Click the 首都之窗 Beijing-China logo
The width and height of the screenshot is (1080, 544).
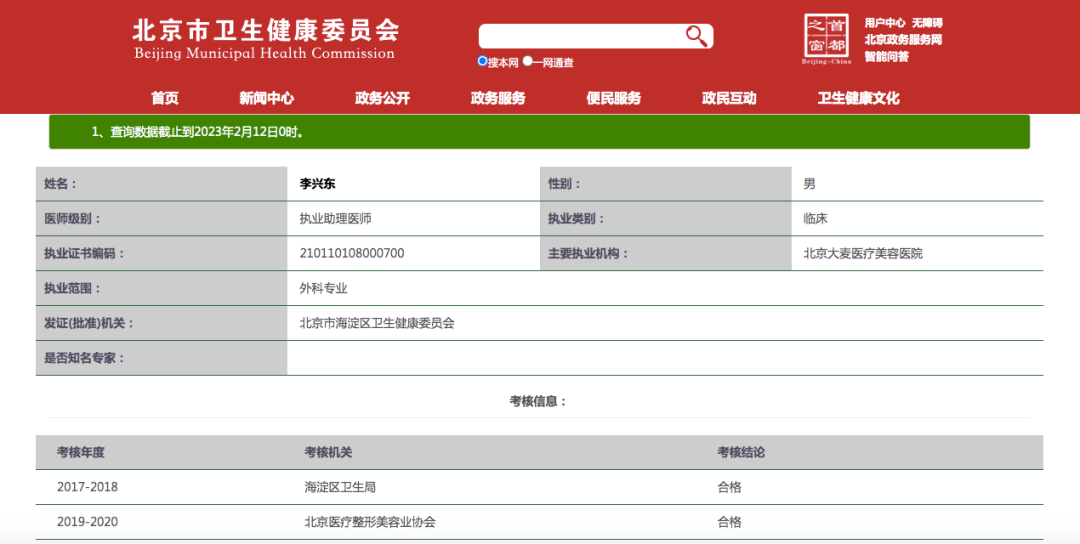point(826,39)
